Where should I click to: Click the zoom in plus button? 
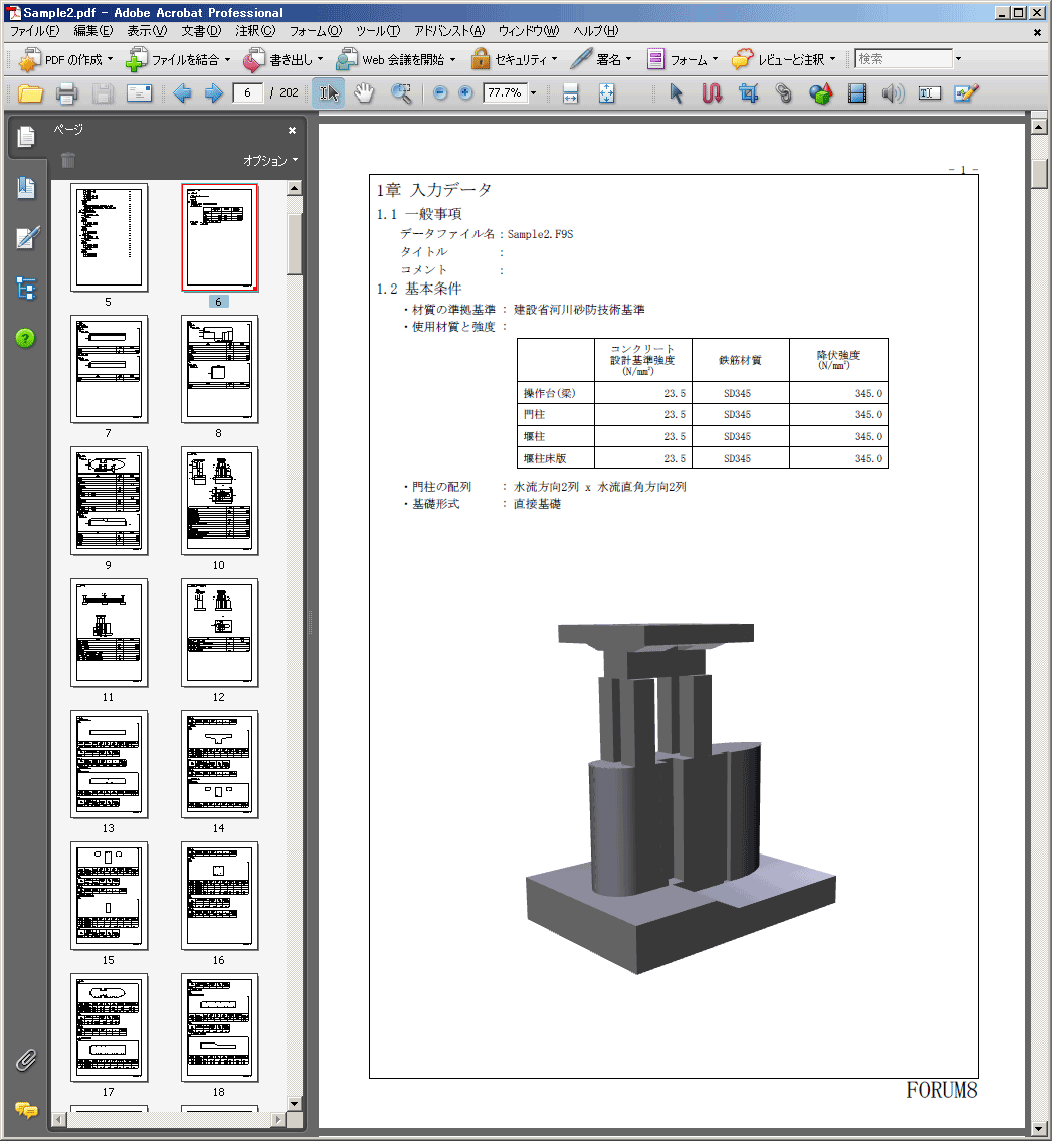click(x=465, y=94)
